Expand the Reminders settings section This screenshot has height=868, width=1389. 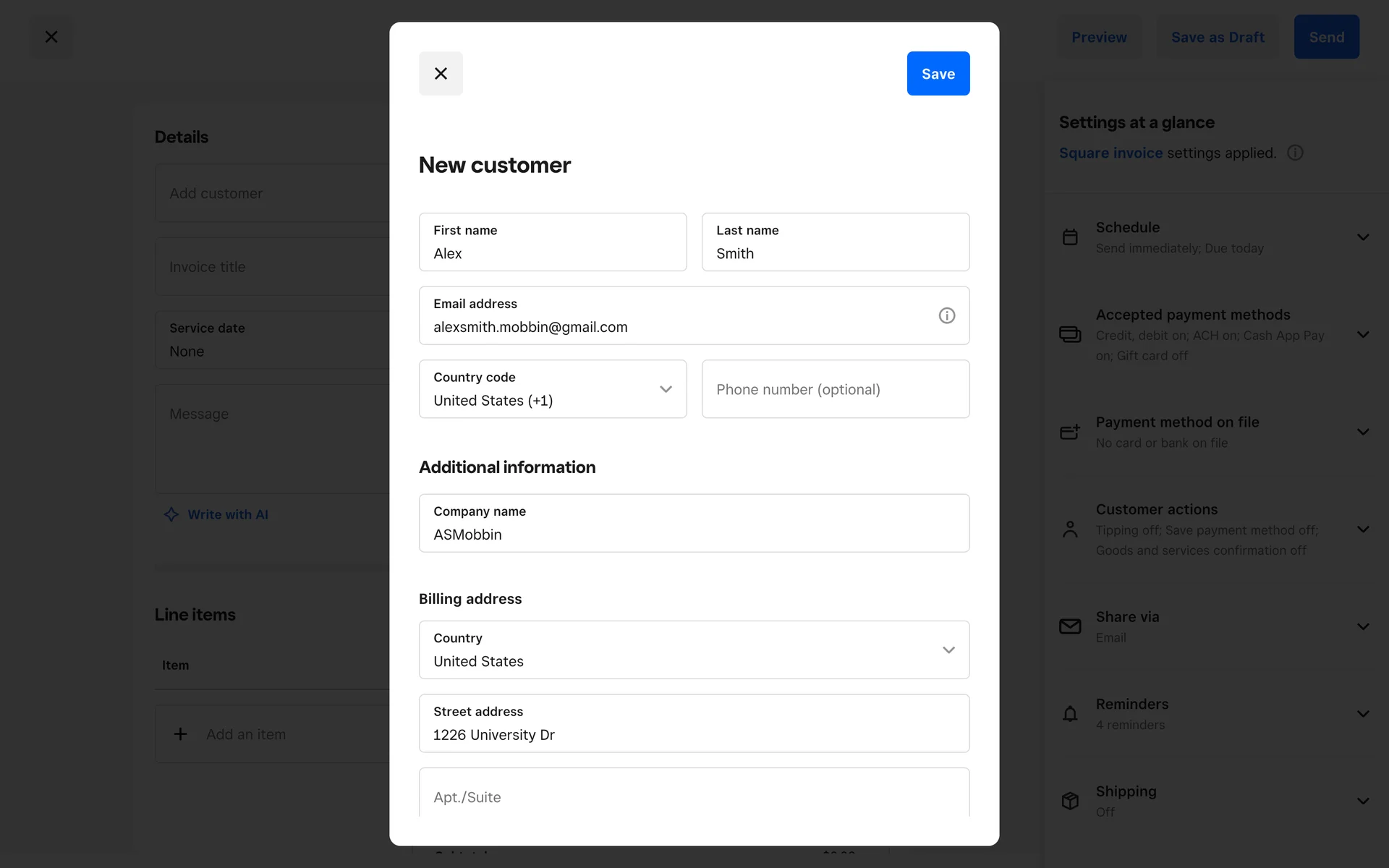pyautogui.click(x=1363, y=714)
